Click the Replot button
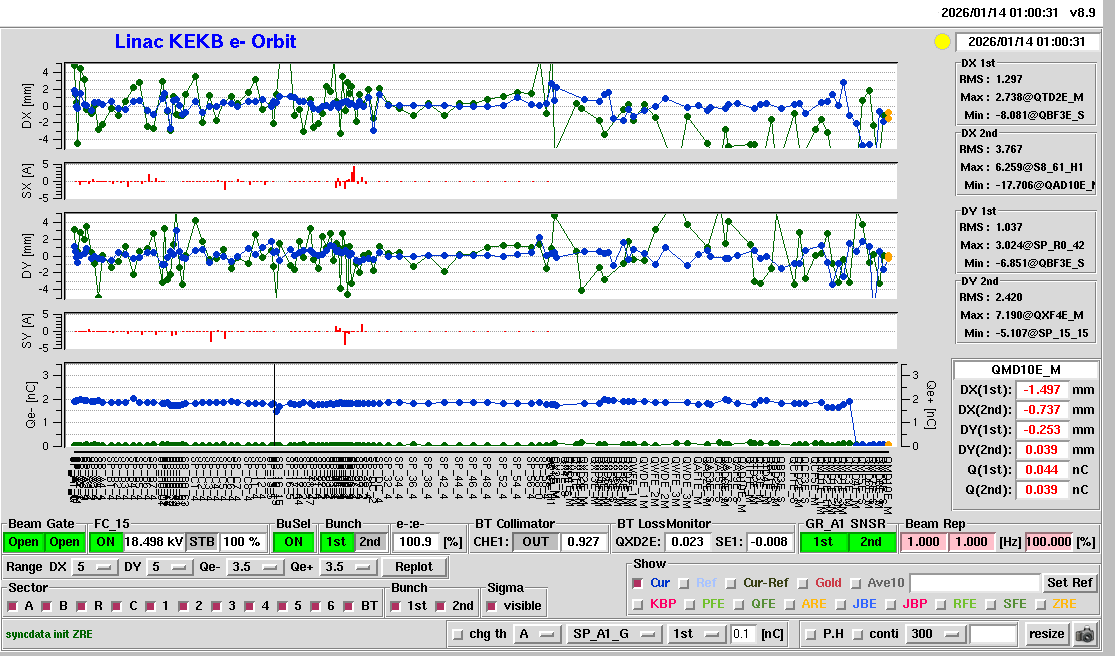Screen dimensions: 1115x656 (x=413, y=567)
